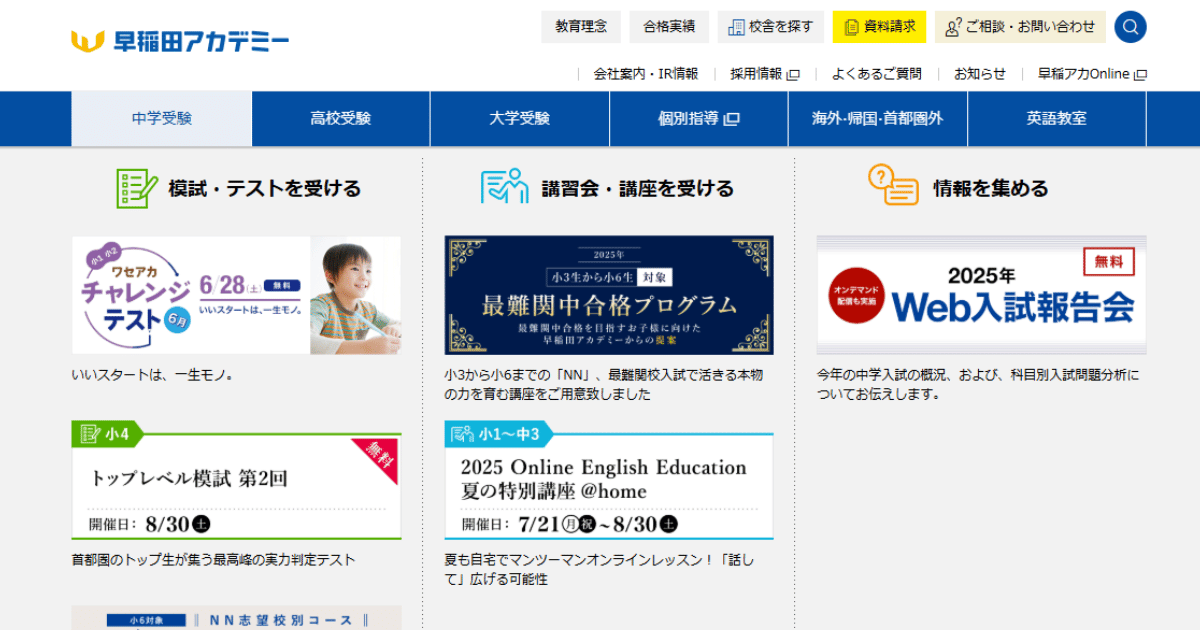Click the external-link icon next to 採用情報
The image size is (1200, 630).
tap(793, 74)
